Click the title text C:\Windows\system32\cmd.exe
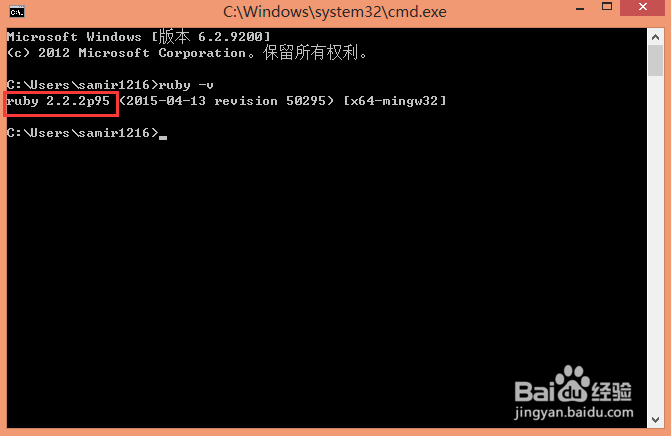 click(335, 12)
